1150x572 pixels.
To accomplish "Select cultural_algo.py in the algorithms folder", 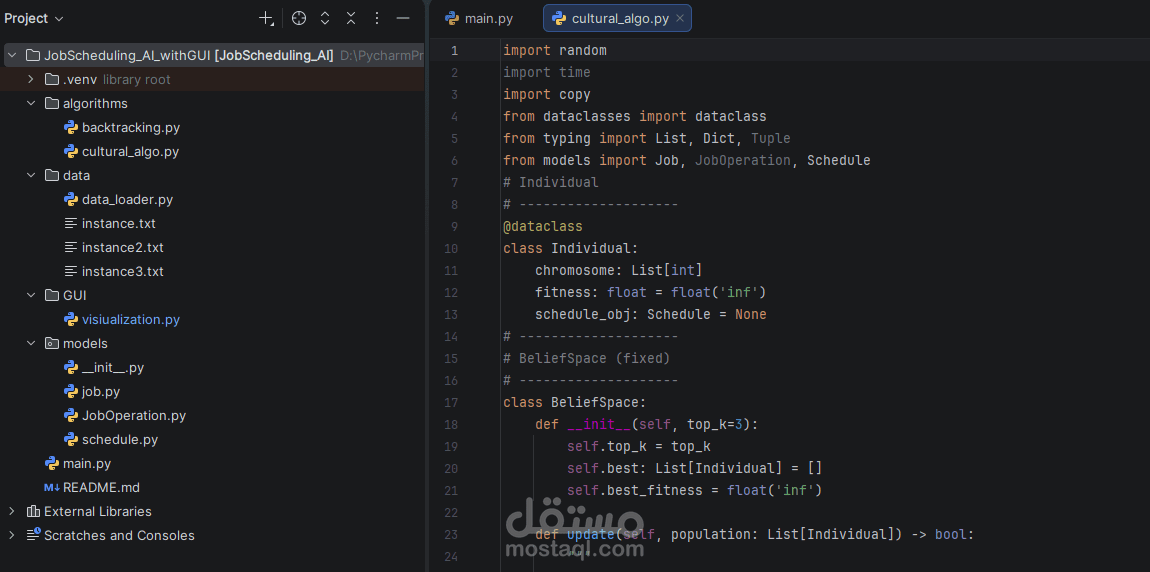I will 131,152.
